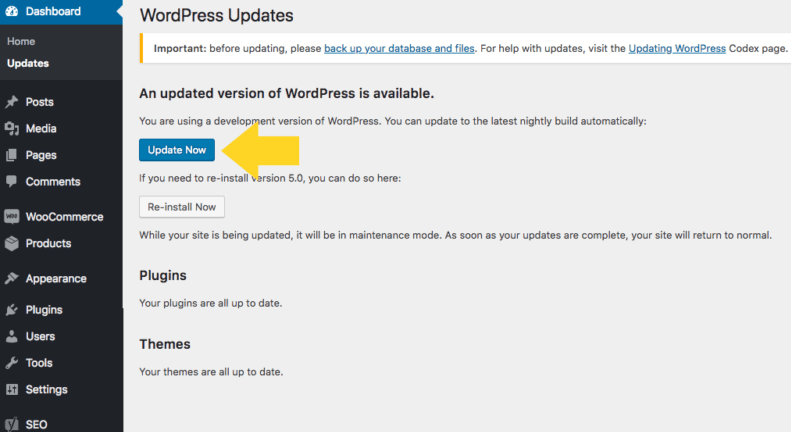Click the re-install version 5.0 text
Screen dimensions: 791x432
[270, 178]
